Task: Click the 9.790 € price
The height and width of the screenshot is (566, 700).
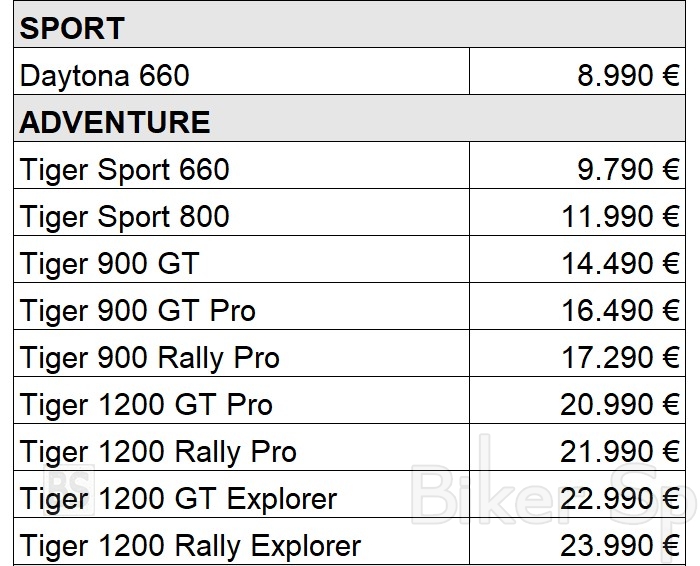Action: [628, 170]
